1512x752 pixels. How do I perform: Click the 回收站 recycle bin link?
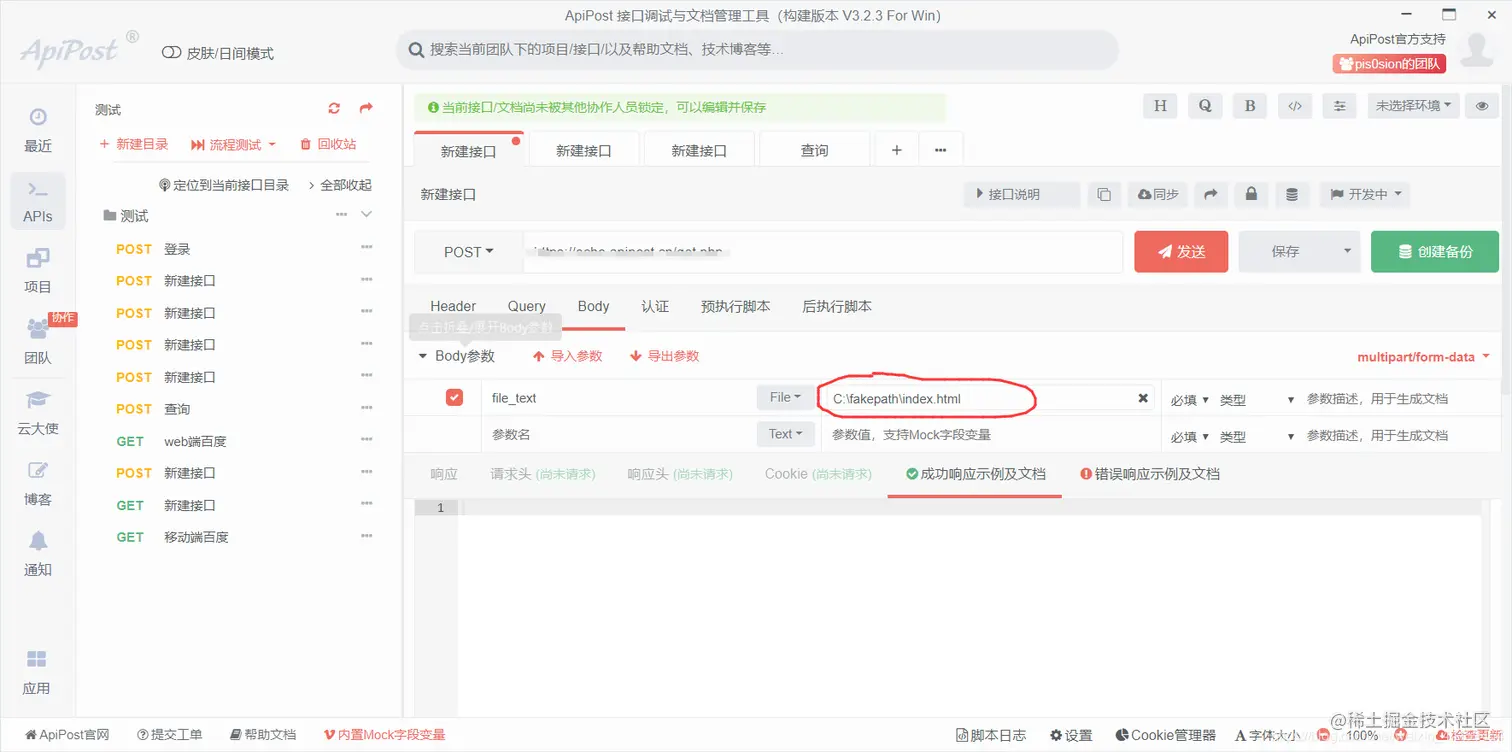(x=328, y=145)
